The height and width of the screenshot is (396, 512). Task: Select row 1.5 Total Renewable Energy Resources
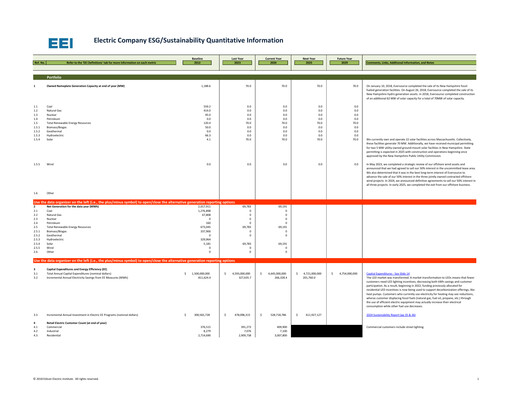click(x=69, y=123)
